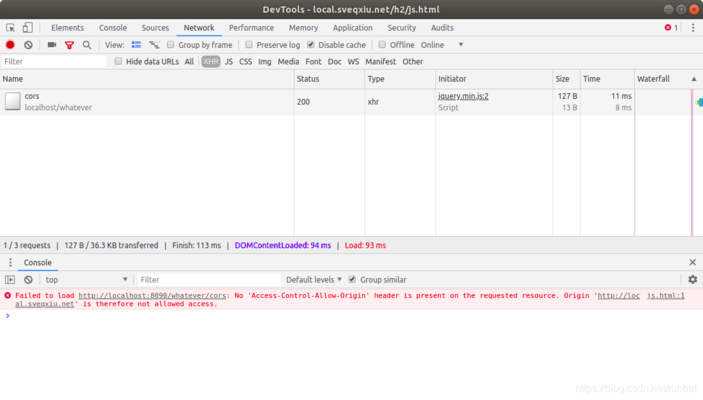
Task: Open the network search magnifier
Action: 87,45
